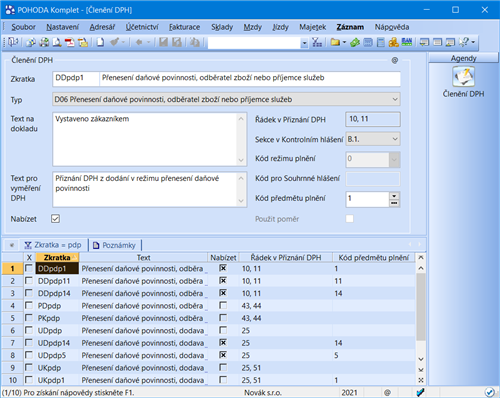Viewport: 500px width, 398px height.
Task: Select the Zkratka = pdp filter tab
Action: click(53, 245)
